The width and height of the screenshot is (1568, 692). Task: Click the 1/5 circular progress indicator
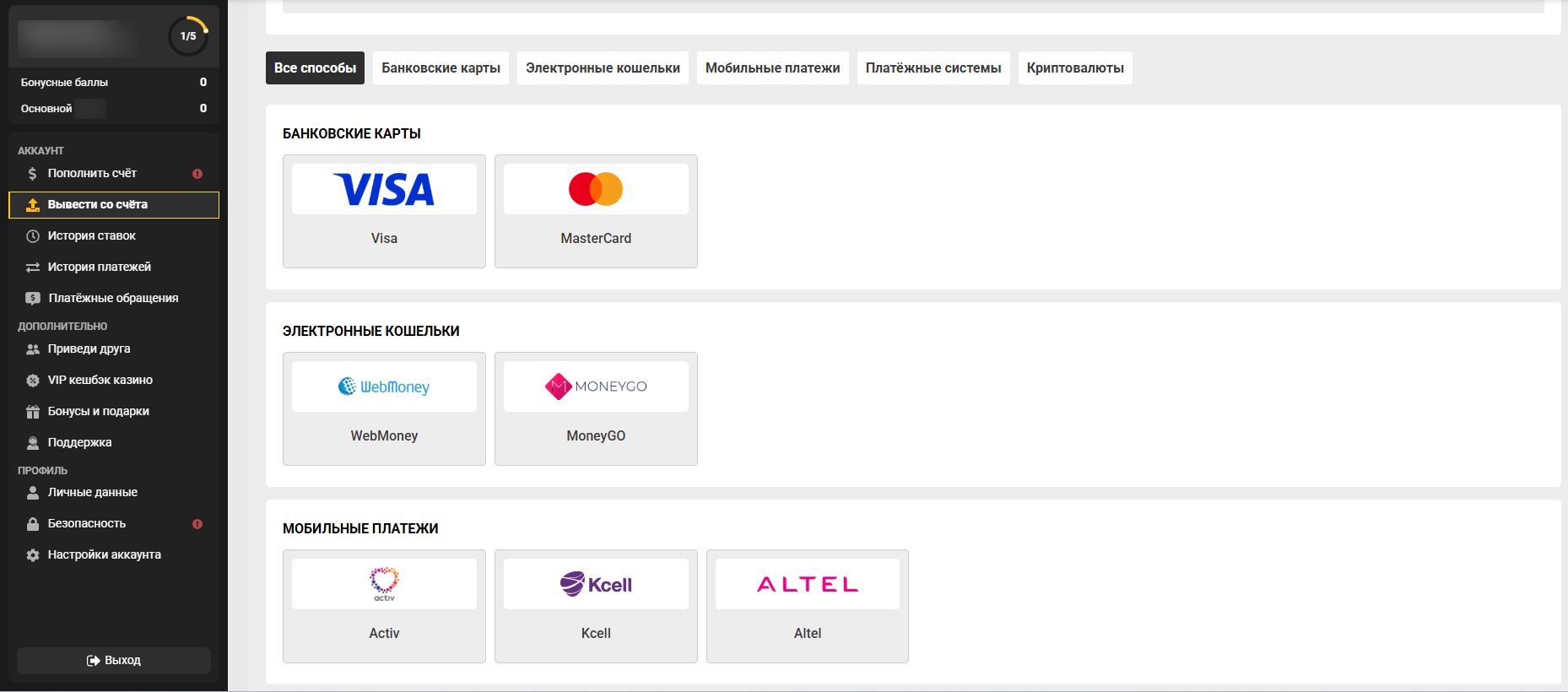tap(188, 36)
